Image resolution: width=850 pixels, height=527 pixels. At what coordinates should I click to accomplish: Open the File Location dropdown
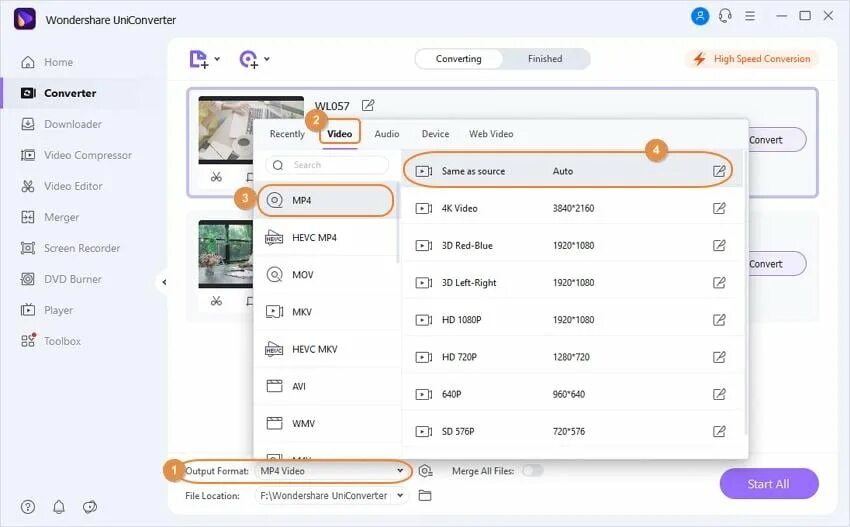pos(332,496)
